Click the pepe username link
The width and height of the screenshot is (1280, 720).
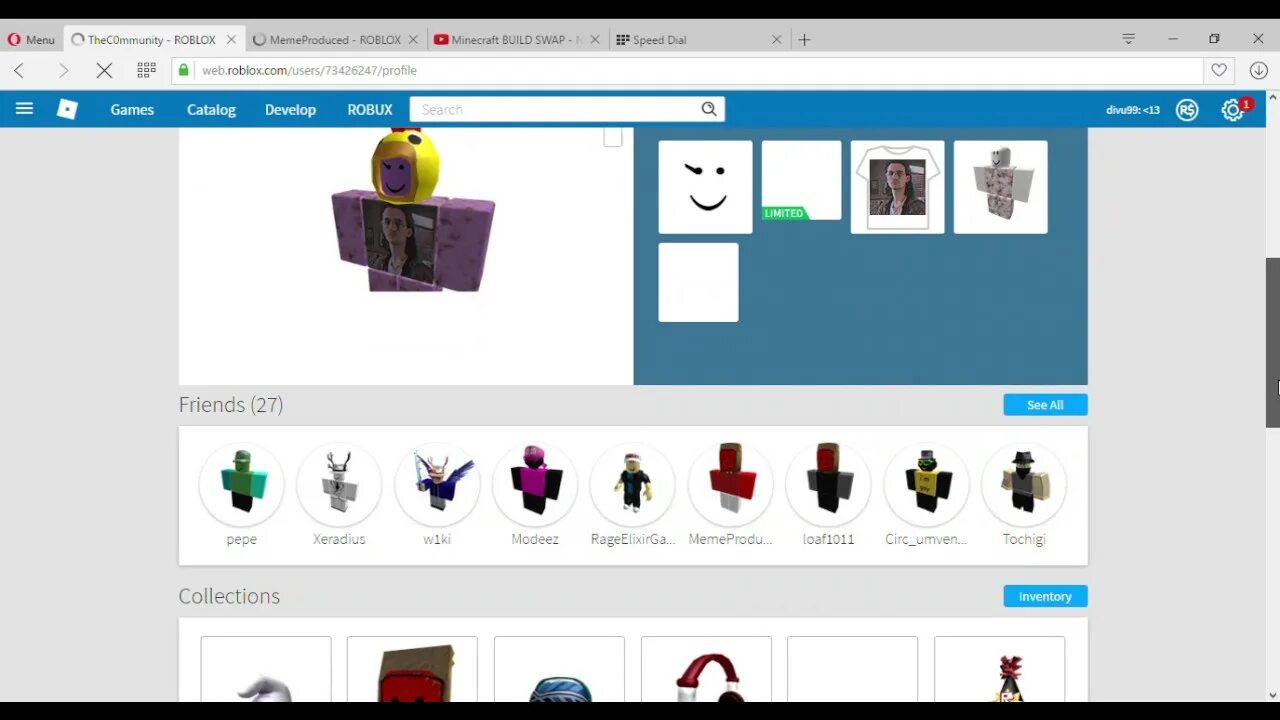coord(241,539)
